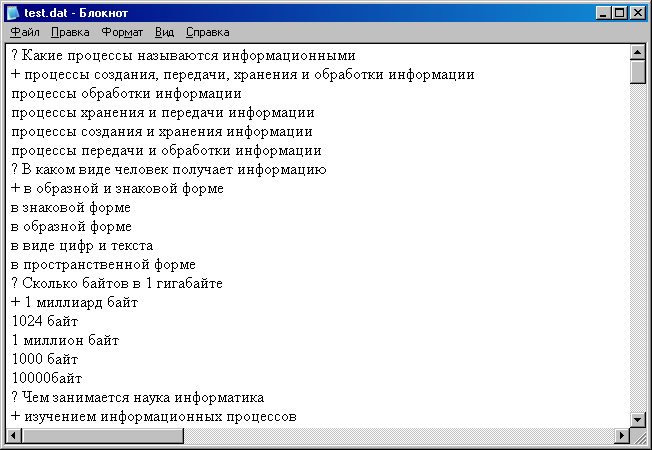This screenshot has height=450, width=652.
Task: Open the Вид menu
Action: [164, 32]
